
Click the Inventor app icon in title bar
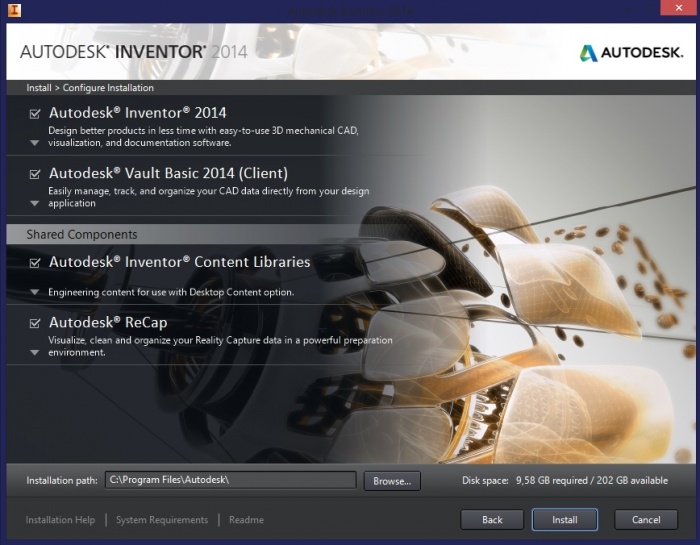click(x=14, y=9)
